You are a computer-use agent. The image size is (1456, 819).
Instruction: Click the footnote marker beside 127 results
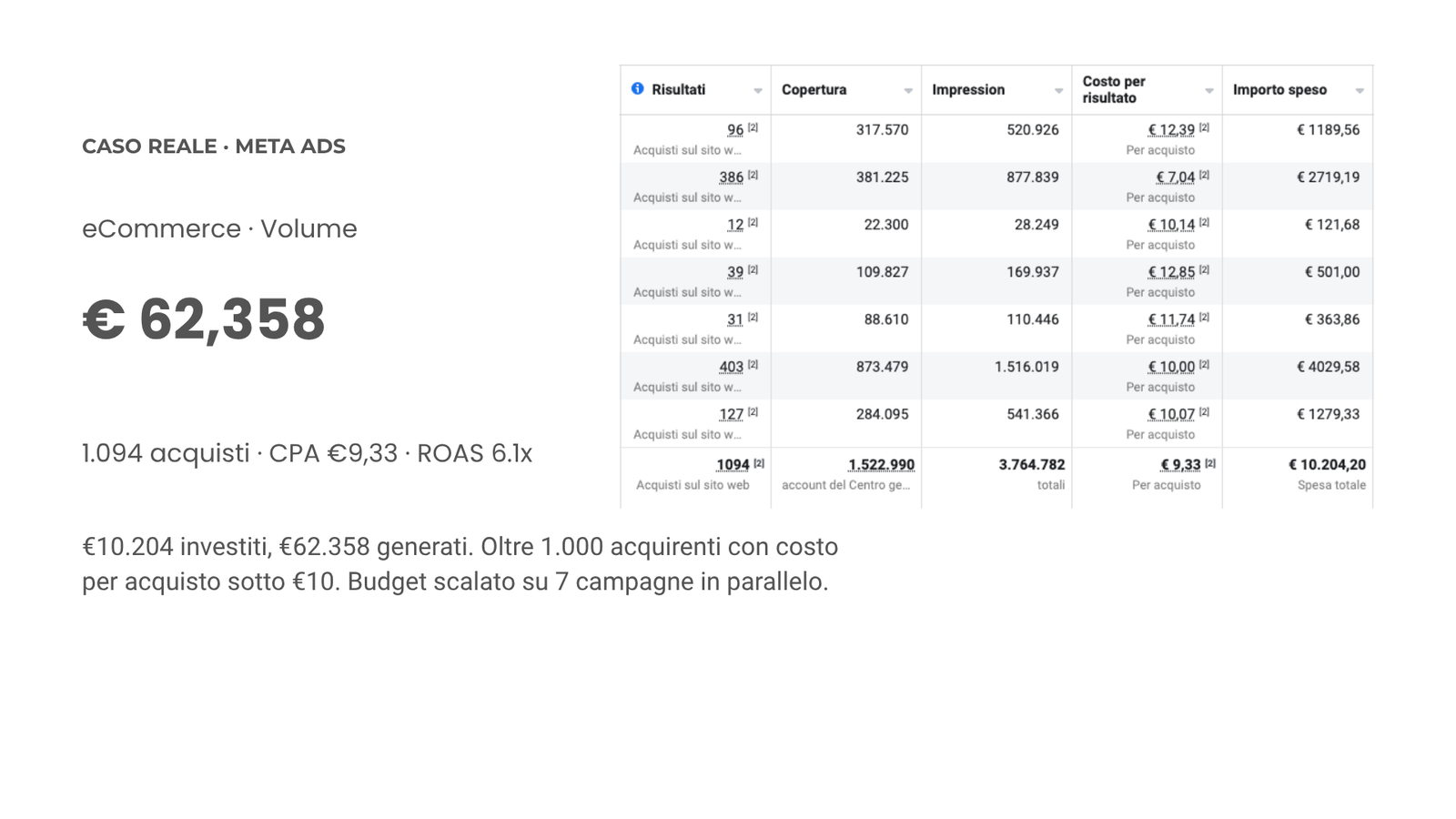753,411
